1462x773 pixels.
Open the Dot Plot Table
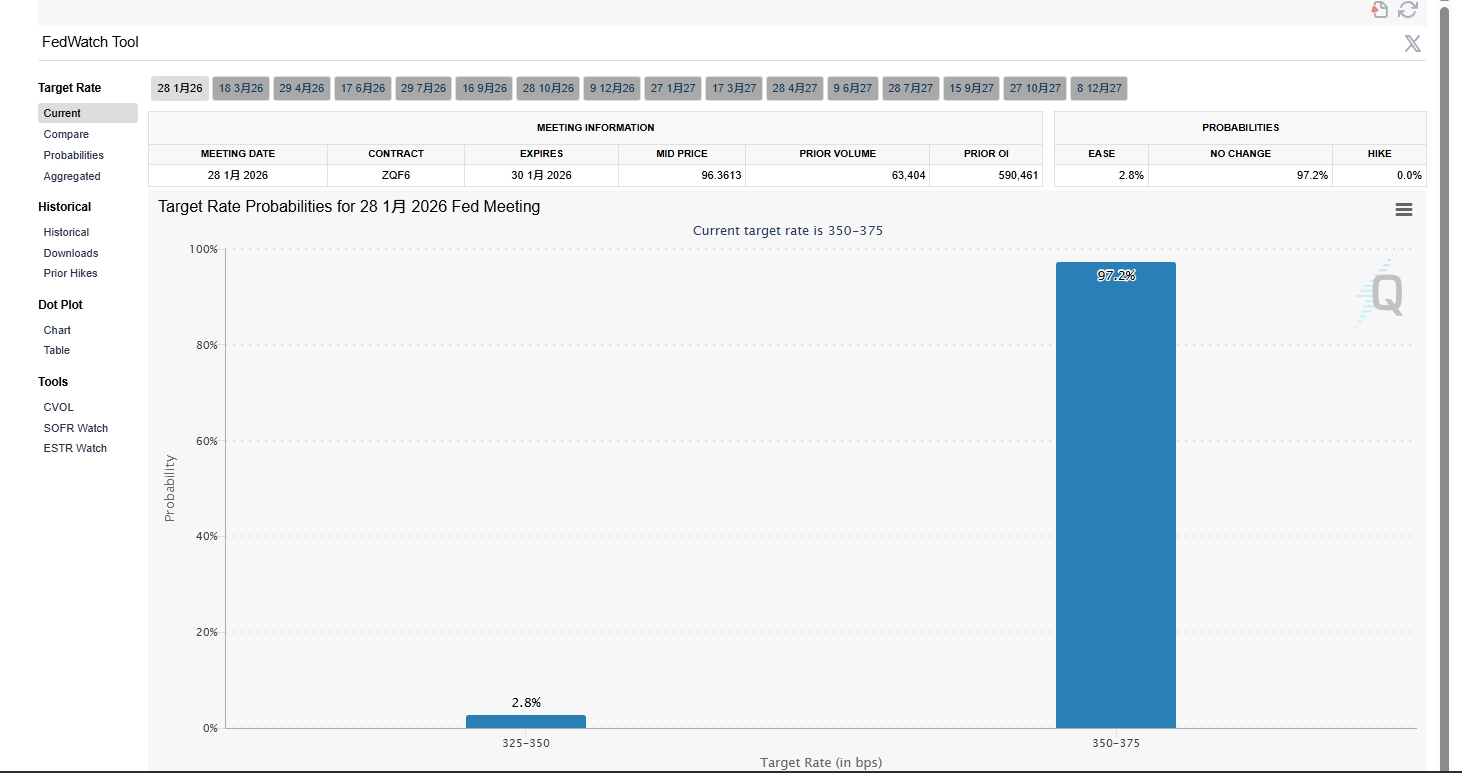57,350
